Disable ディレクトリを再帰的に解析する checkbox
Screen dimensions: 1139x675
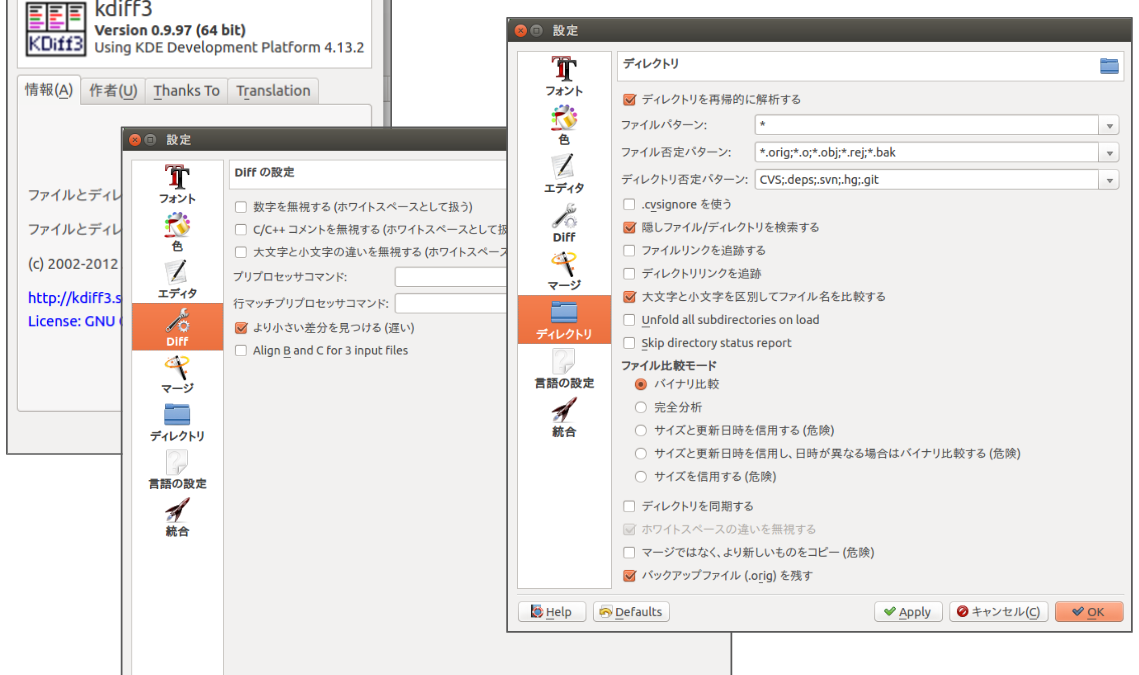coord(629,99)
